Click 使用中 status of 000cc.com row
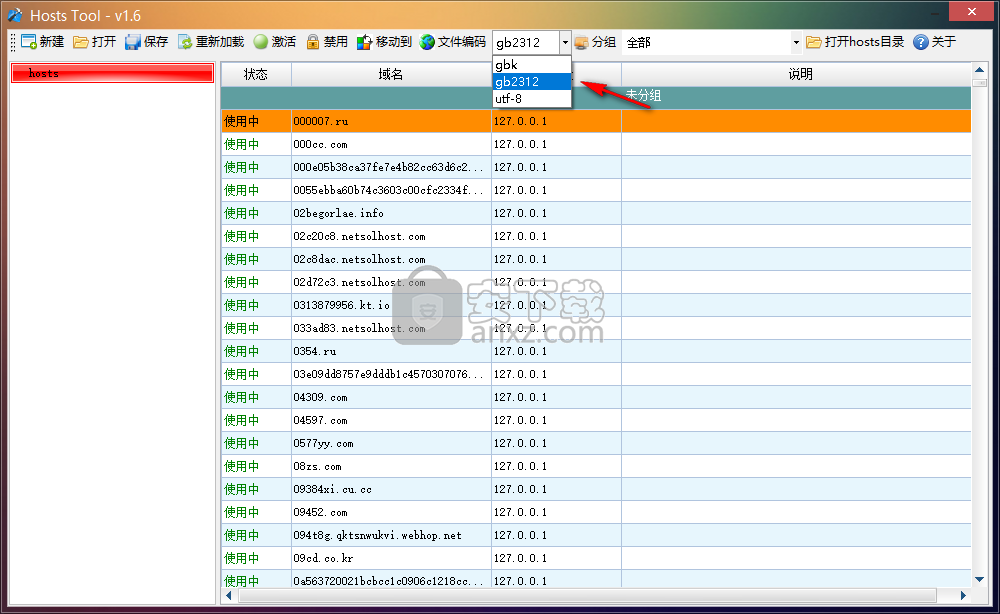The width and height of the screenshot is (1000, 614). tap(242, 144)
